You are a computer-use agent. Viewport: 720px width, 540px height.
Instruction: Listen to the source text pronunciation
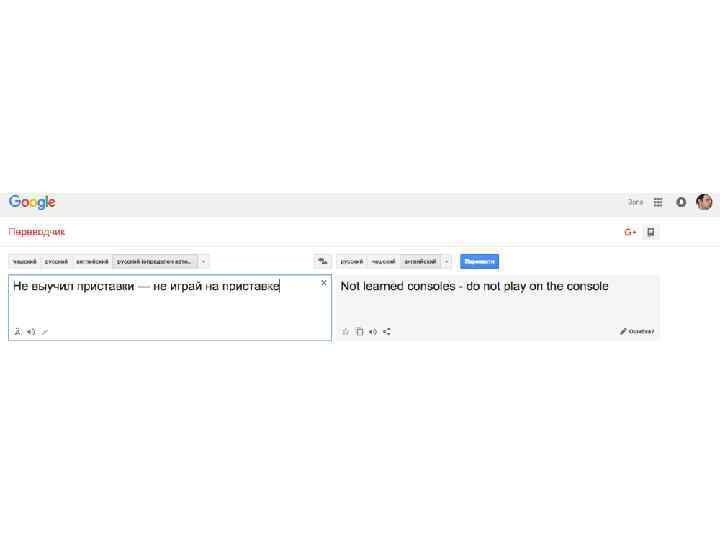[31, 331]
